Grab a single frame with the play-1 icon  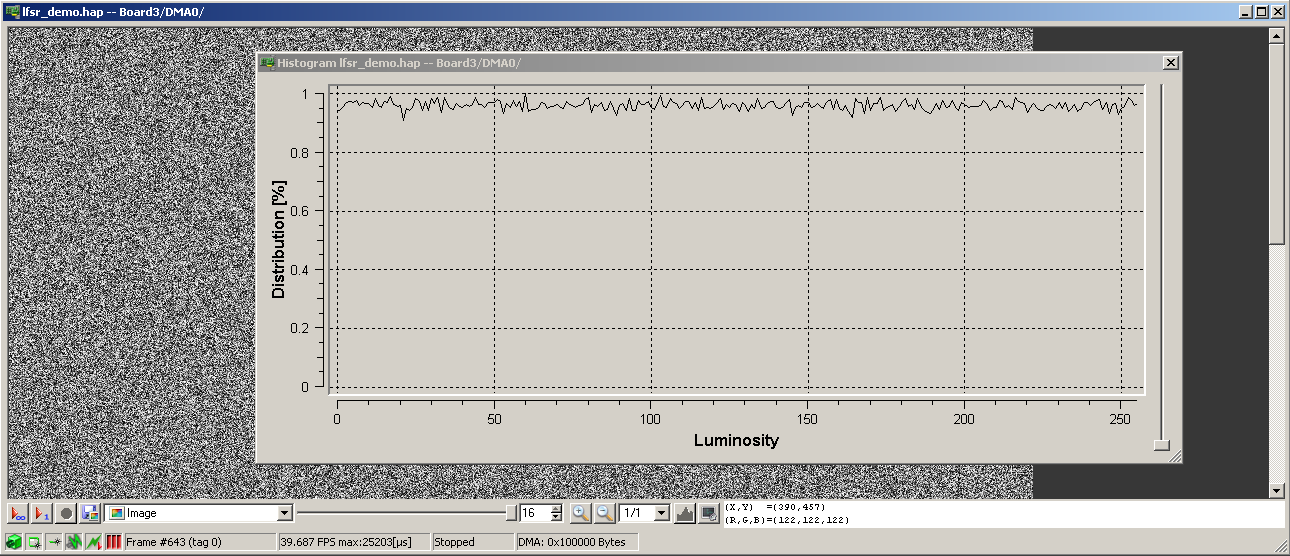(42, 513)
